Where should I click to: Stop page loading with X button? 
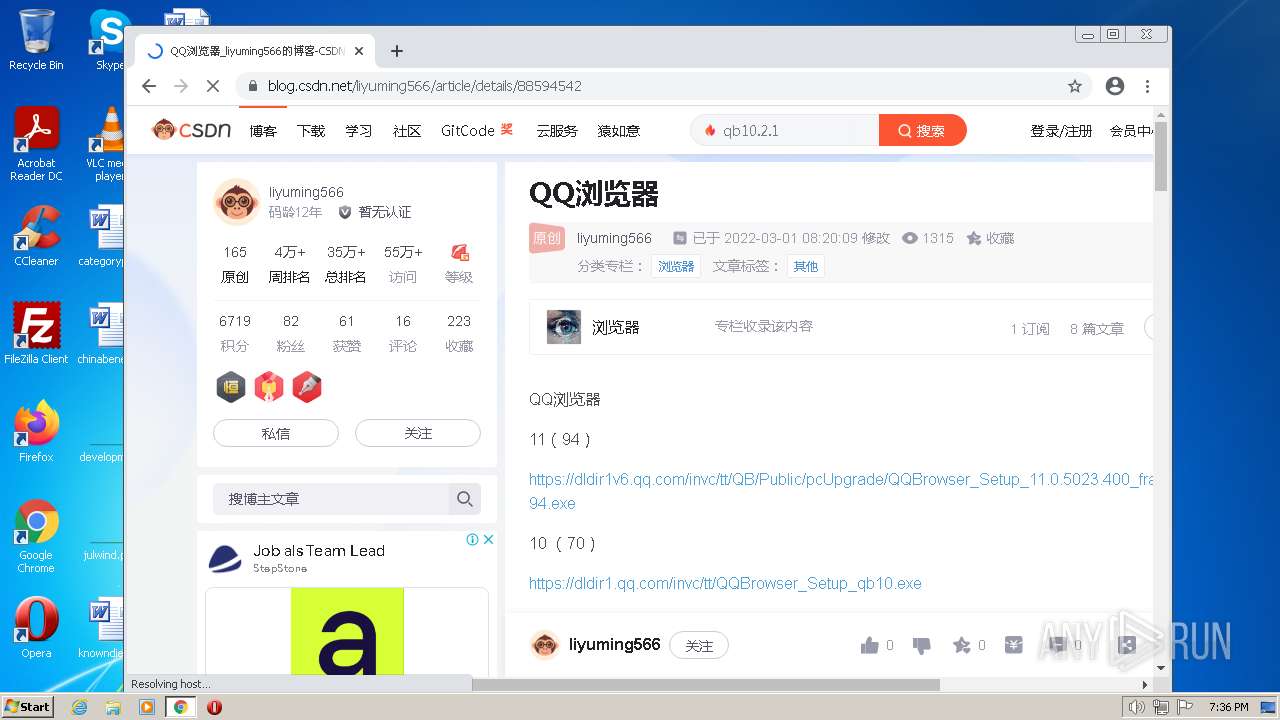coord(212,86)
